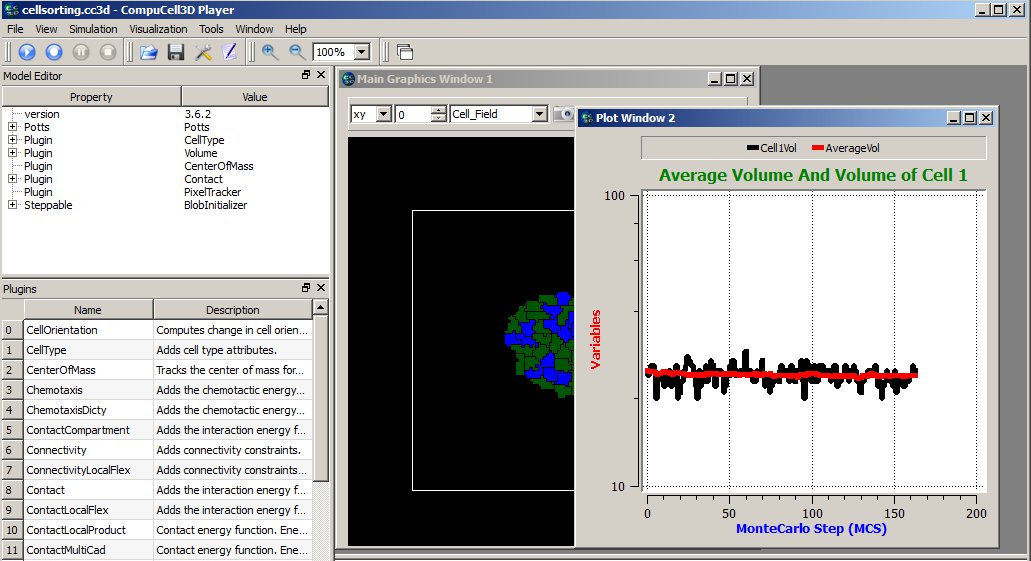The width and height of the screenshot is (1031, 561).
Task: Click the Zoom In magnifier icon
Action: (x=270, y=52)
